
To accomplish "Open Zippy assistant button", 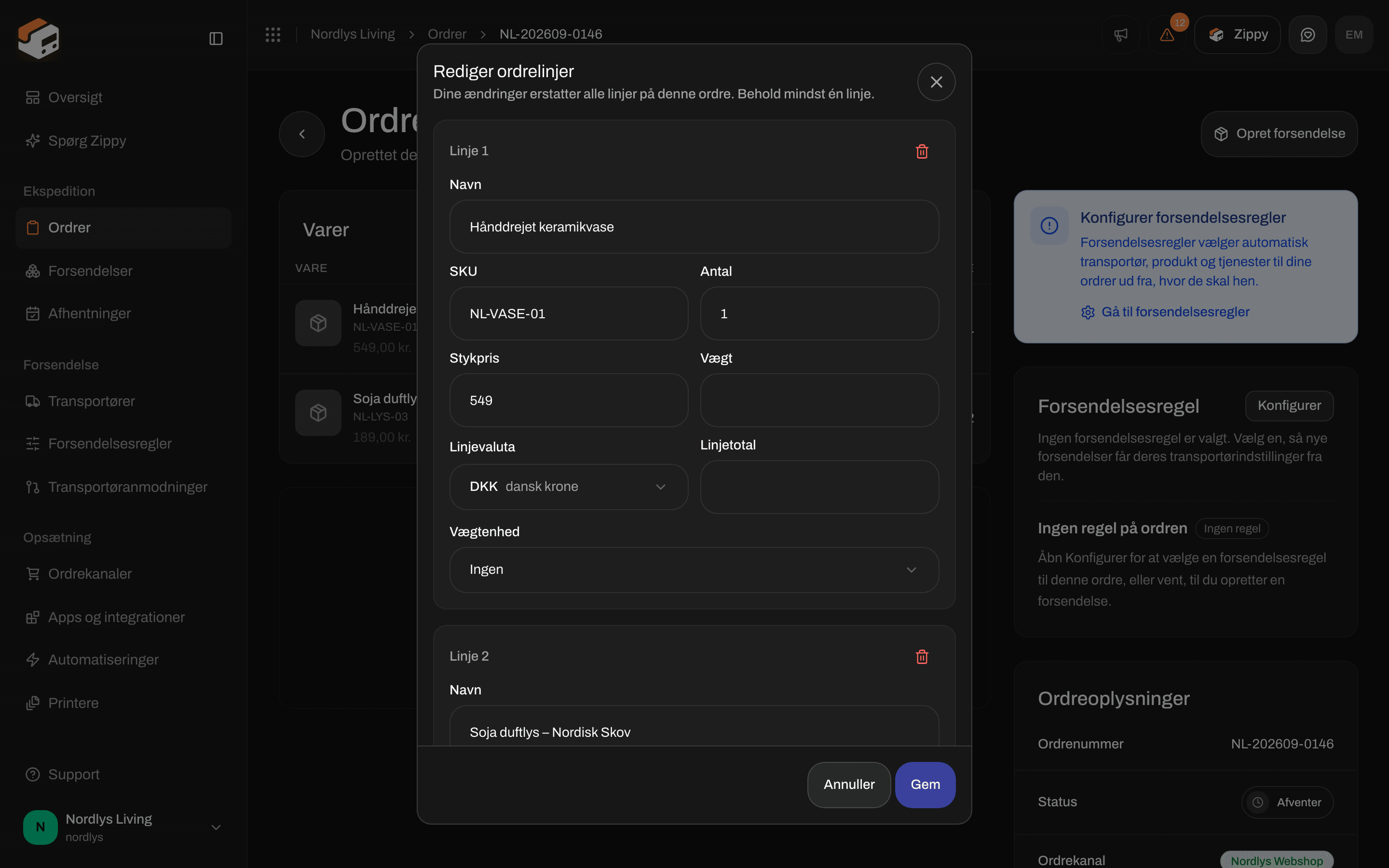I will point(1237,34).
